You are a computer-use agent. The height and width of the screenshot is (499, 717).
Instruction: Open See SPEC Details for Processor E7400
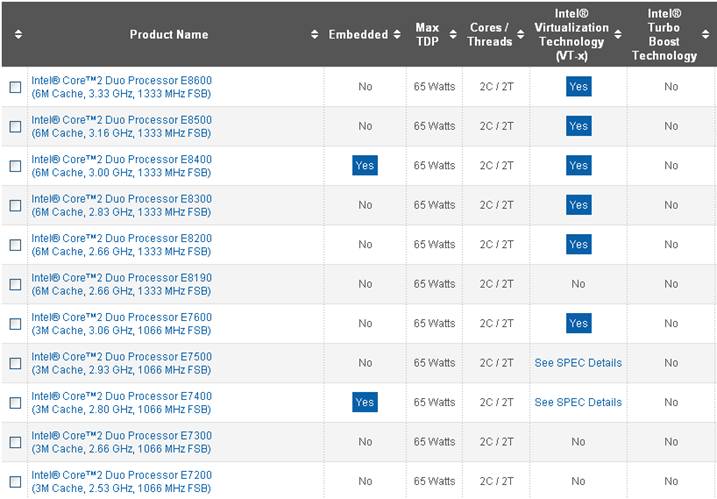(x=578, y=402)
